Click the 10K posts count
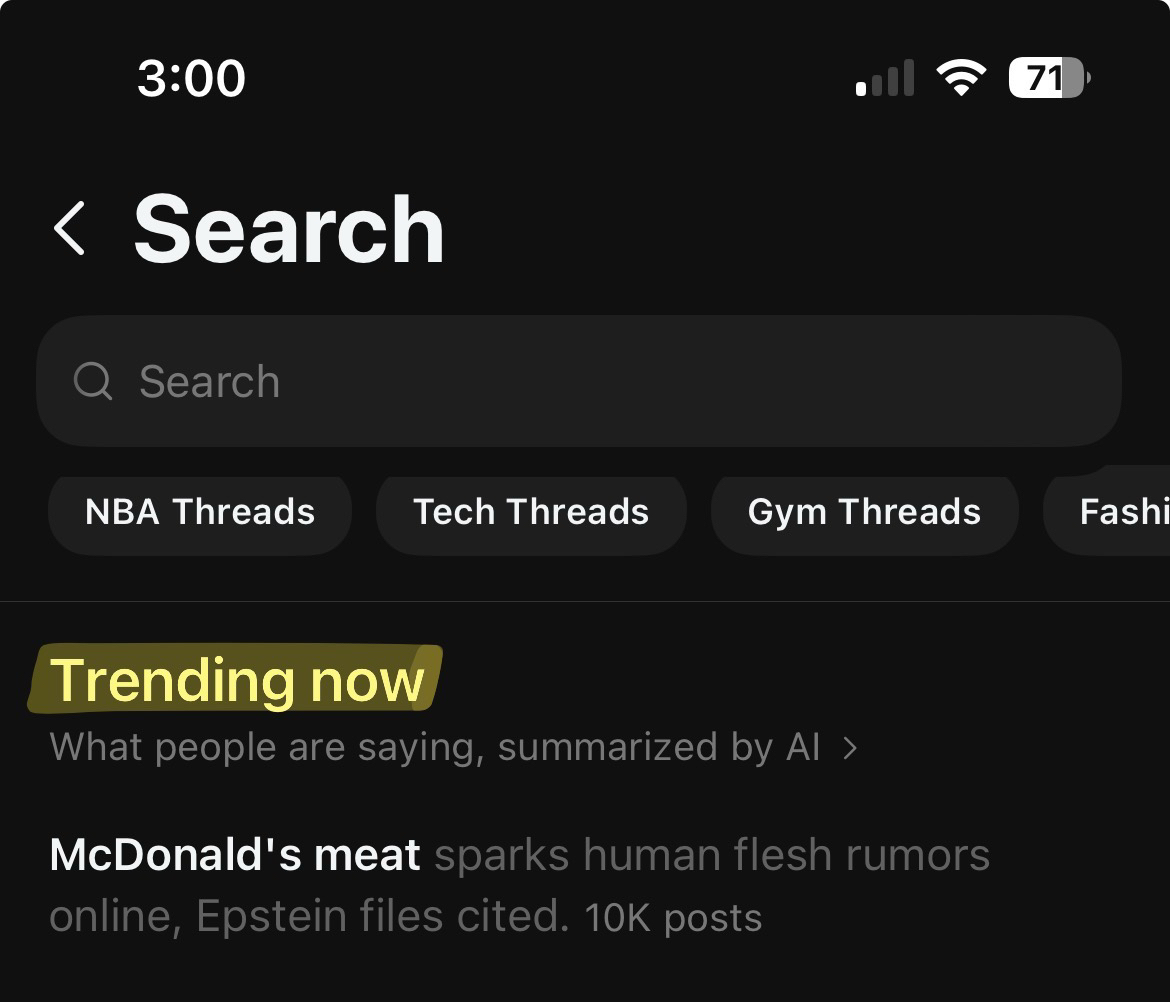The image size is (1170, 1002). click(x=674, y=917)
